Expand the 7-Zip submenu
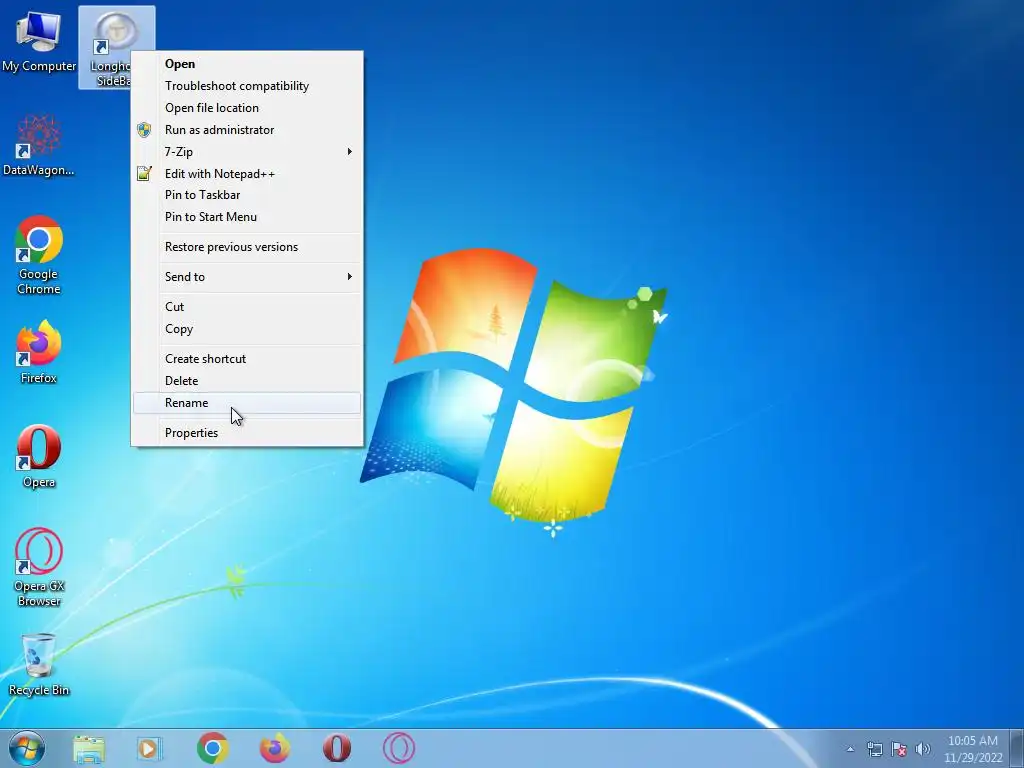 (x=247, y=152)
